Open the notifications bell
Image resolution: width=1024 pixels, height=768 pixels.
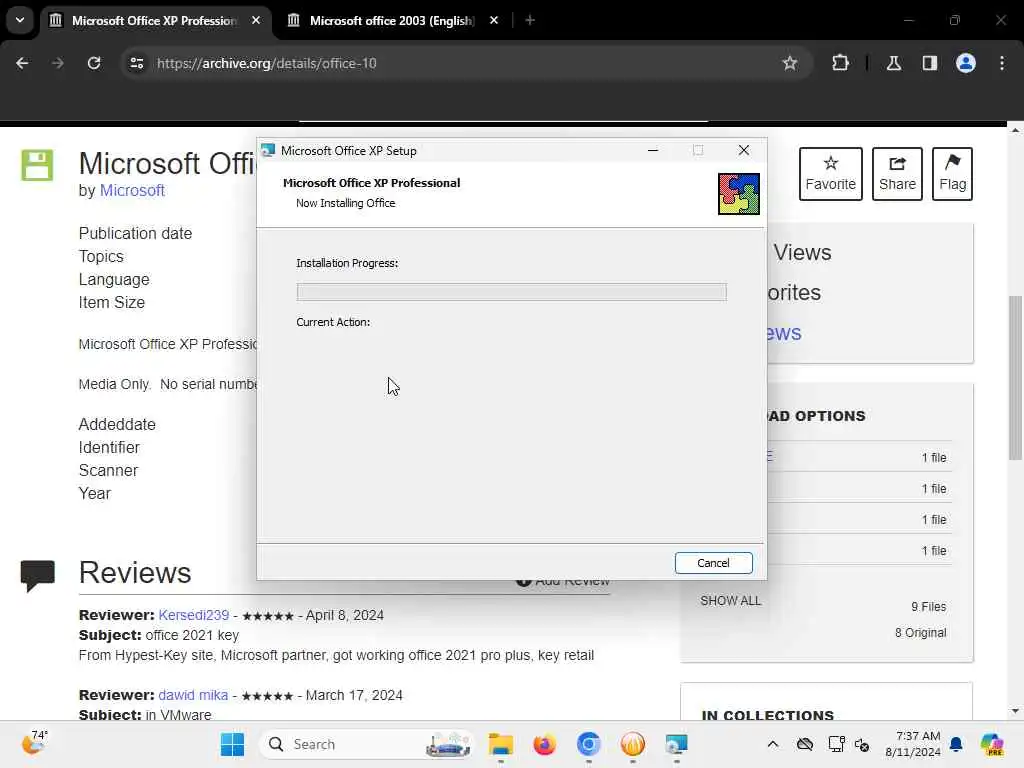[956, 744]
